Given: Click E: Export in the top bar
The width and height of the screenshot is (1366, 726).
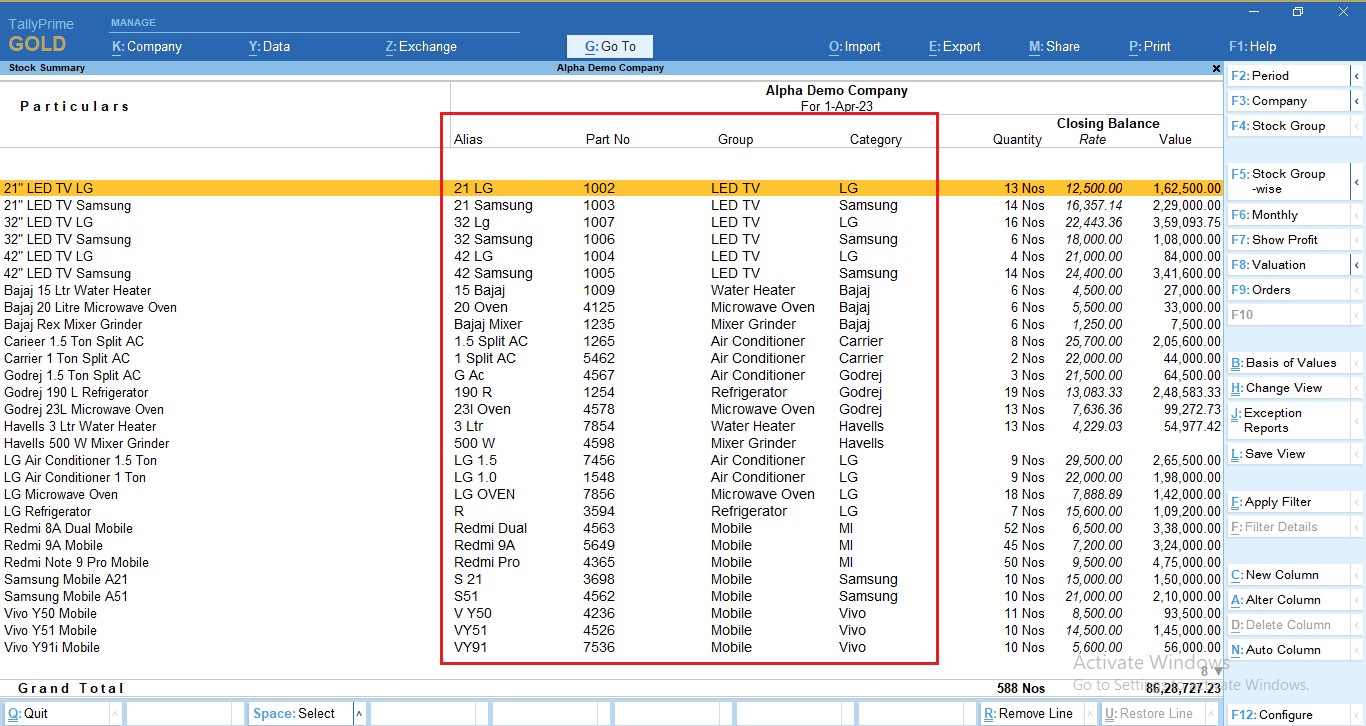Looking at the screenshot, I should [x=952, y=46].
